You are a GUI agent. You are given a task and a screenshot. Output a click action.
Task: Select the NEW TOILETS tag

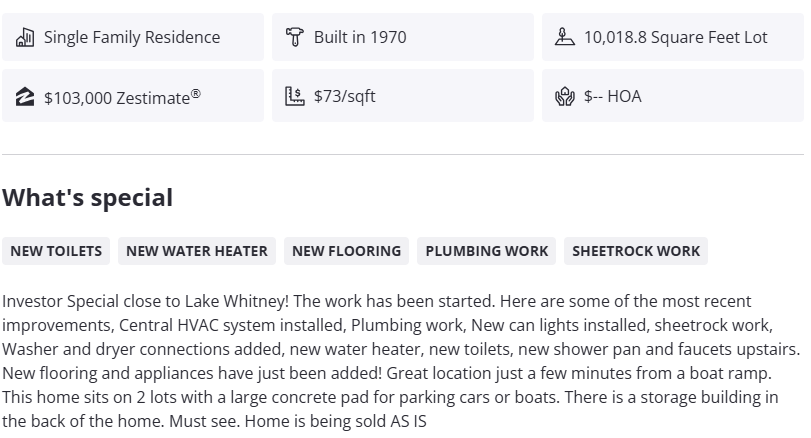click(56, 251)
